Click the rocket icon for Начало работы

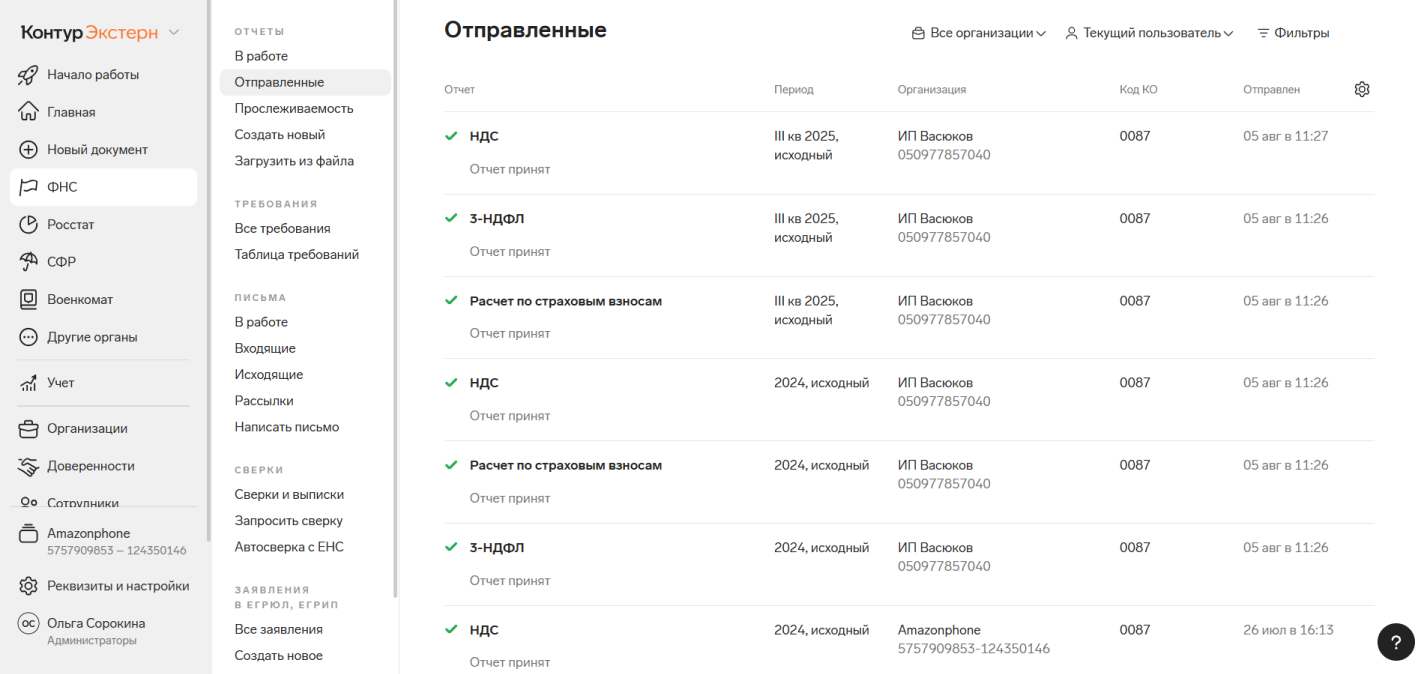[29, 75]
